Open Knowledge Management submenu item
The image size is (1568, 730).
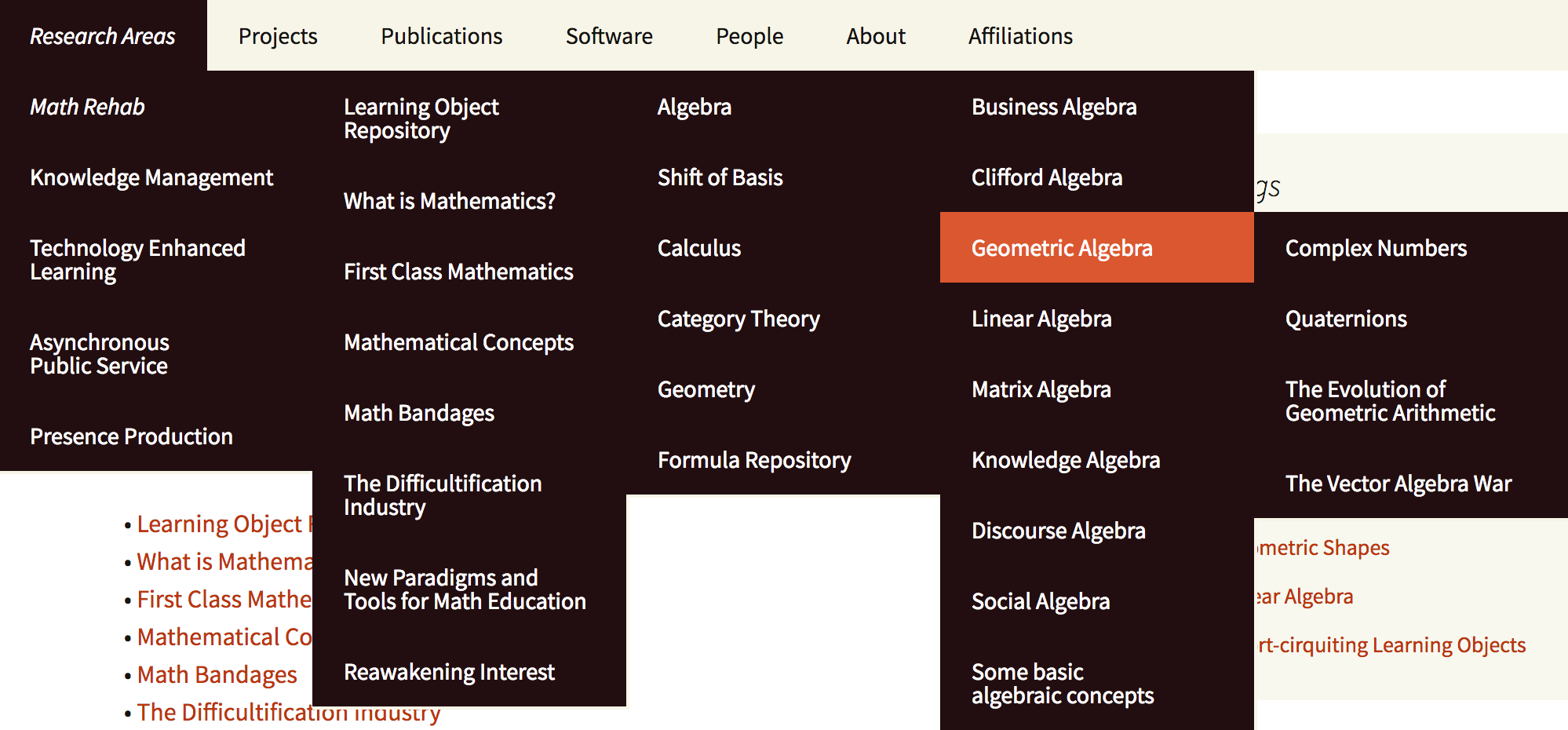[x=151, y=177]
